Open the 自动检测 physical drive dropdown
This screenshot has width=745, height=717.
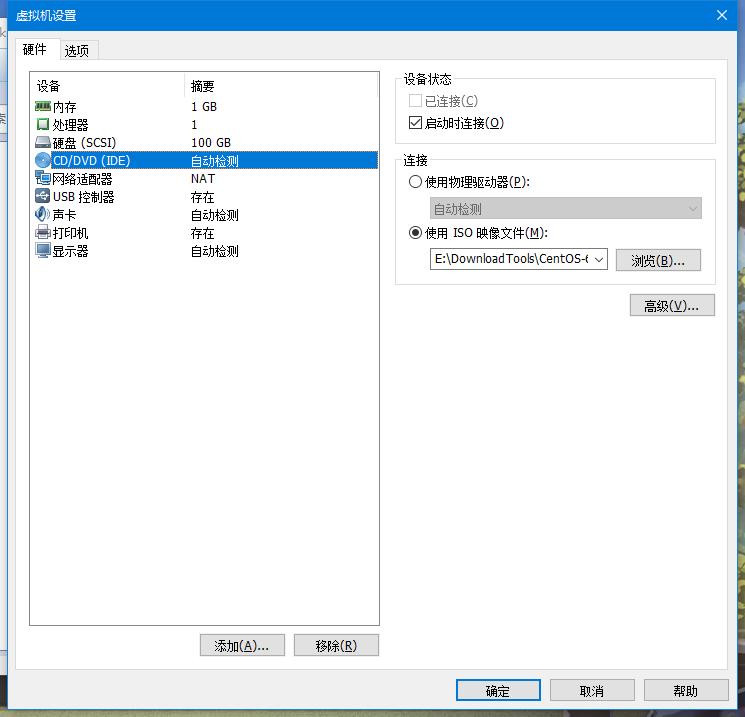[565, 209]
